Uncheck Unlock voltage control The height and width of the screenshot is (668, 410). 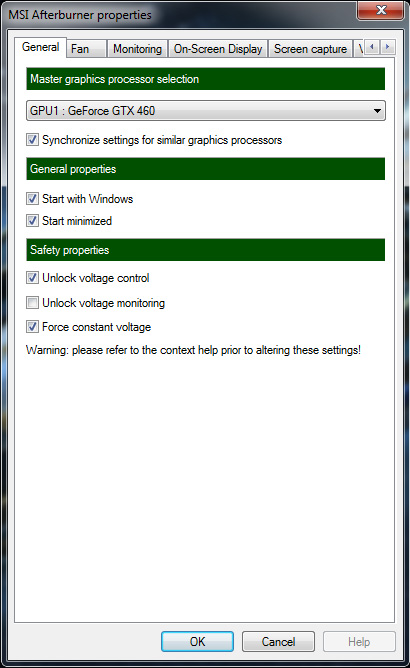click(x=32, y=278)
